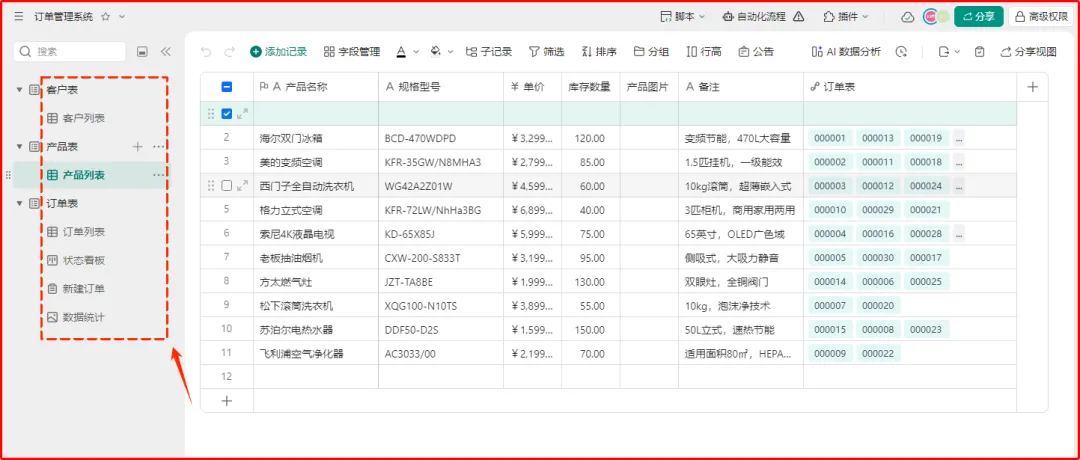Expand the font color dropdown arrow
This screenshot has height=460, width=1080.
click(417, 52)
